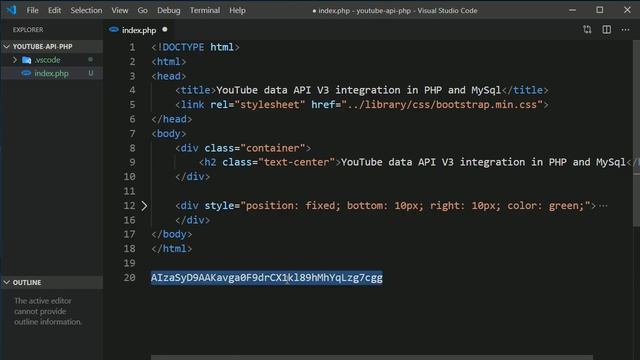Close the Visual Studio Code window
Viewport: 640px width, 360px height.
pos(627,10)
